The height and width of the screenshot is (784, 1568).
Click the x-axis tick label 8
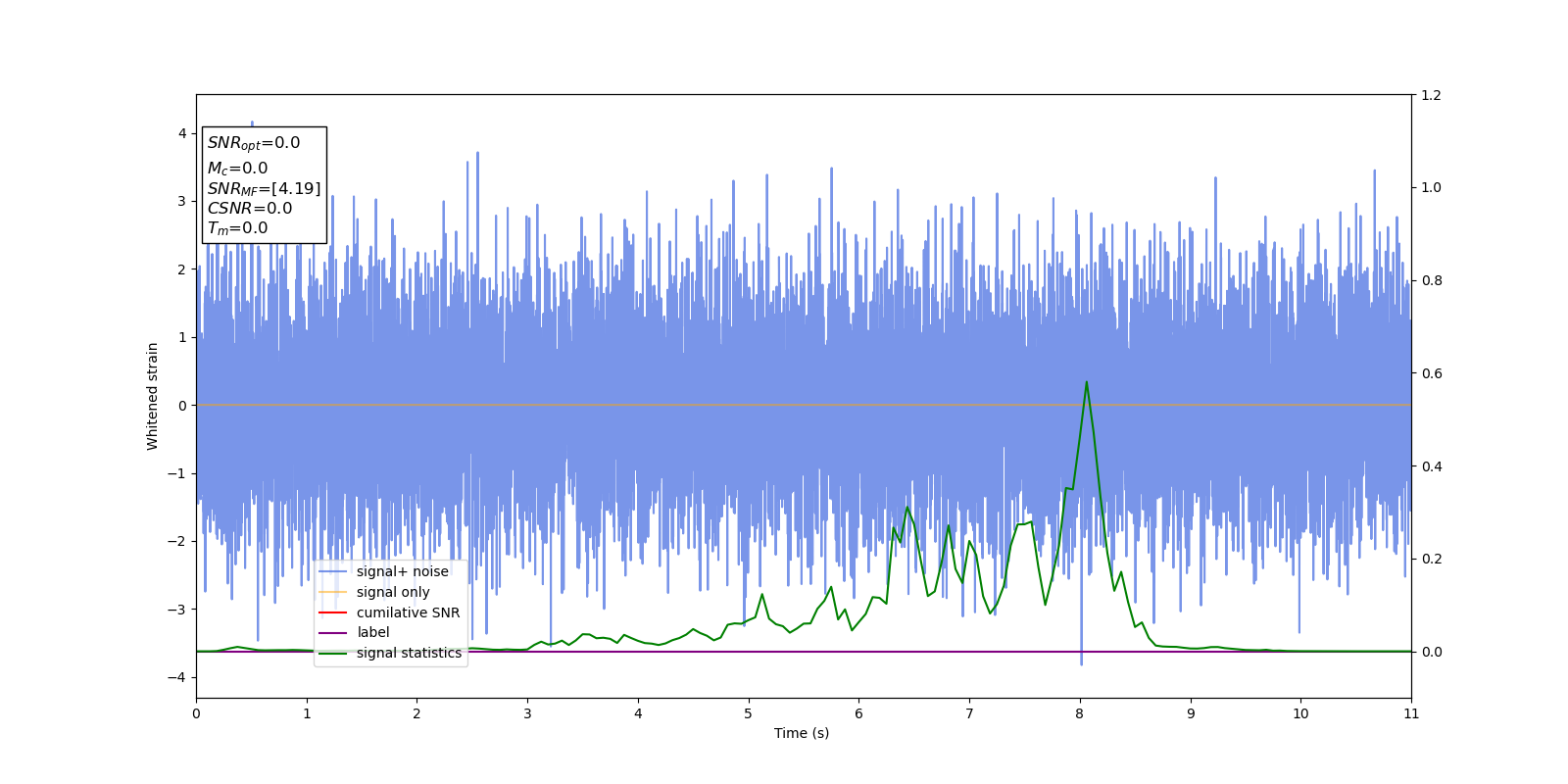[1080, 713]
